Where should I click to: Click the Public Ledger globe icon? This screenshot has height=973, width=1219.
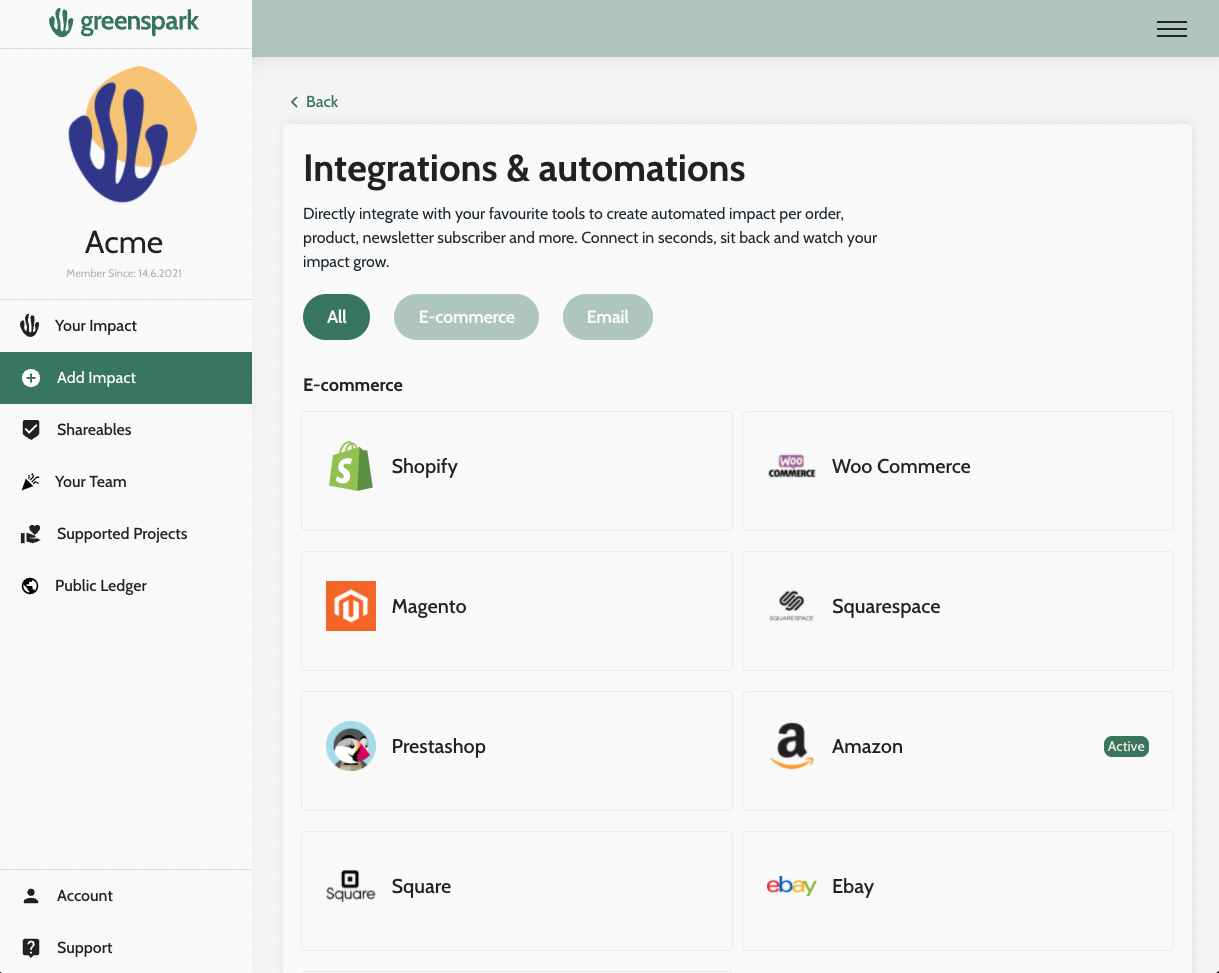[x=30, y=586]
